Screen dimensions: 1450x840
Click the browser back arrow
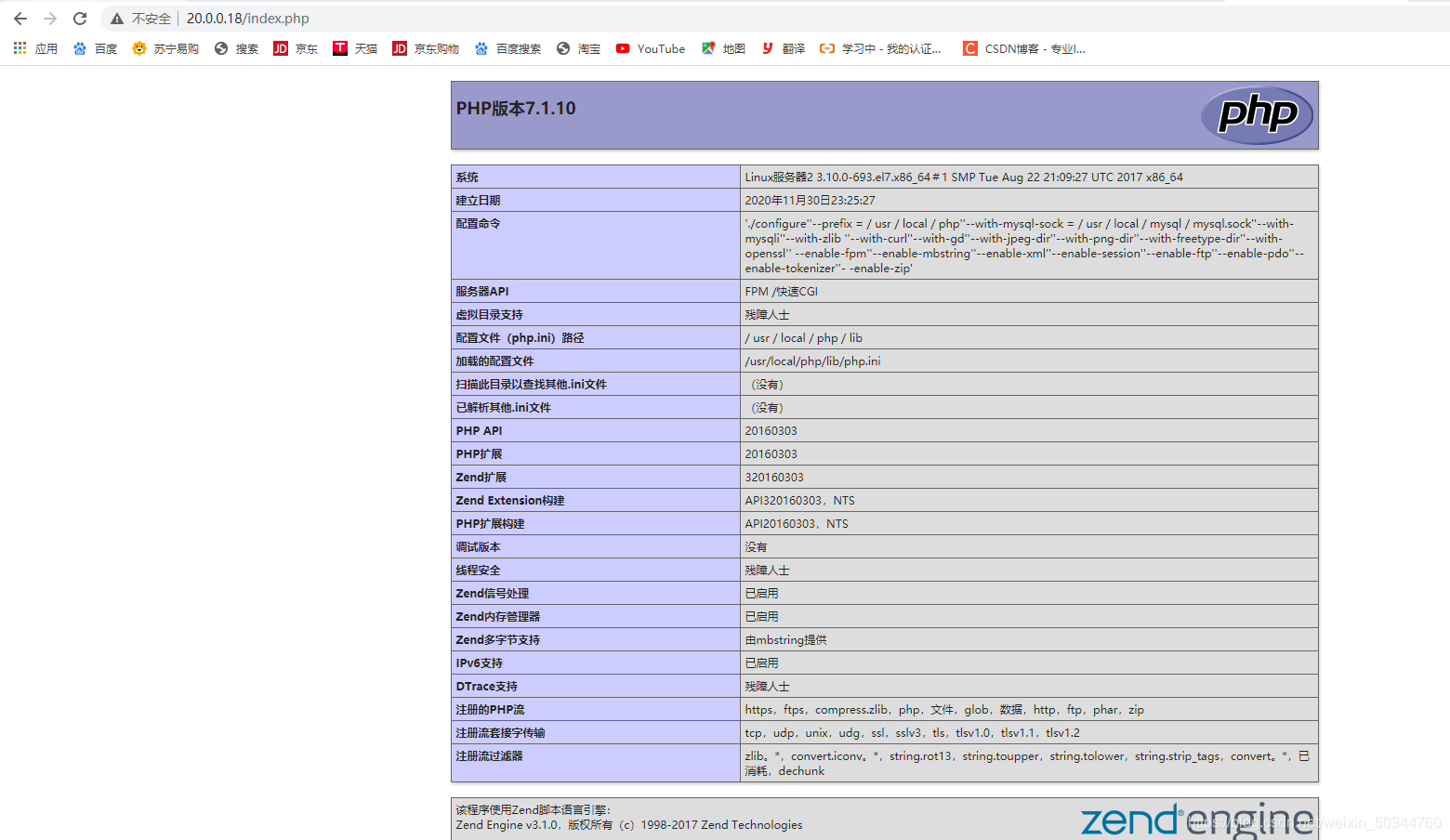tap(20, 19)
